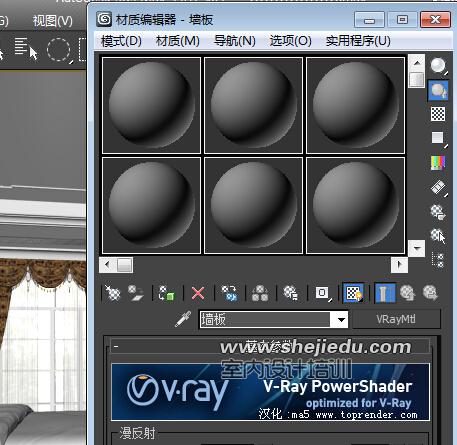457x445 pixels.
Task: Open the 实用程序(U) menu
Action: pyautogui.click(x=358, y=41)
